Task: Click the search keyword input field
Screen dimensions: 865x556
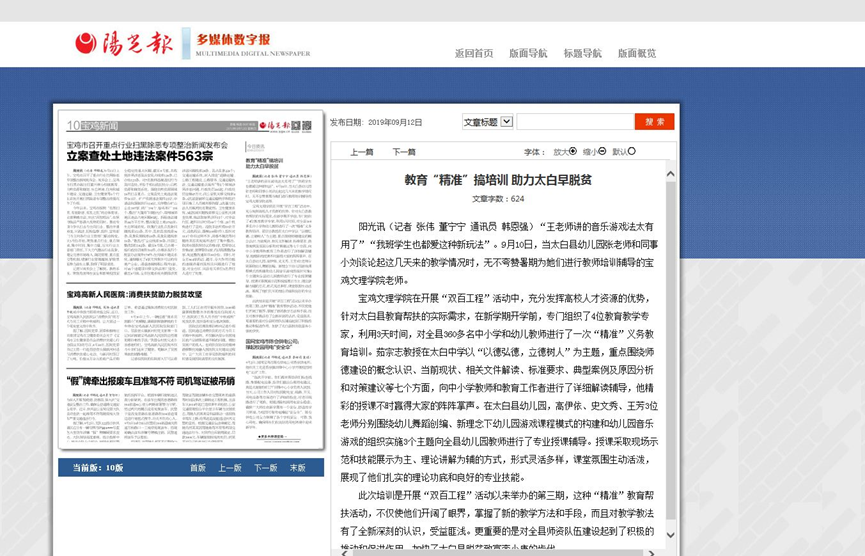Action: [x=574, y=122]
